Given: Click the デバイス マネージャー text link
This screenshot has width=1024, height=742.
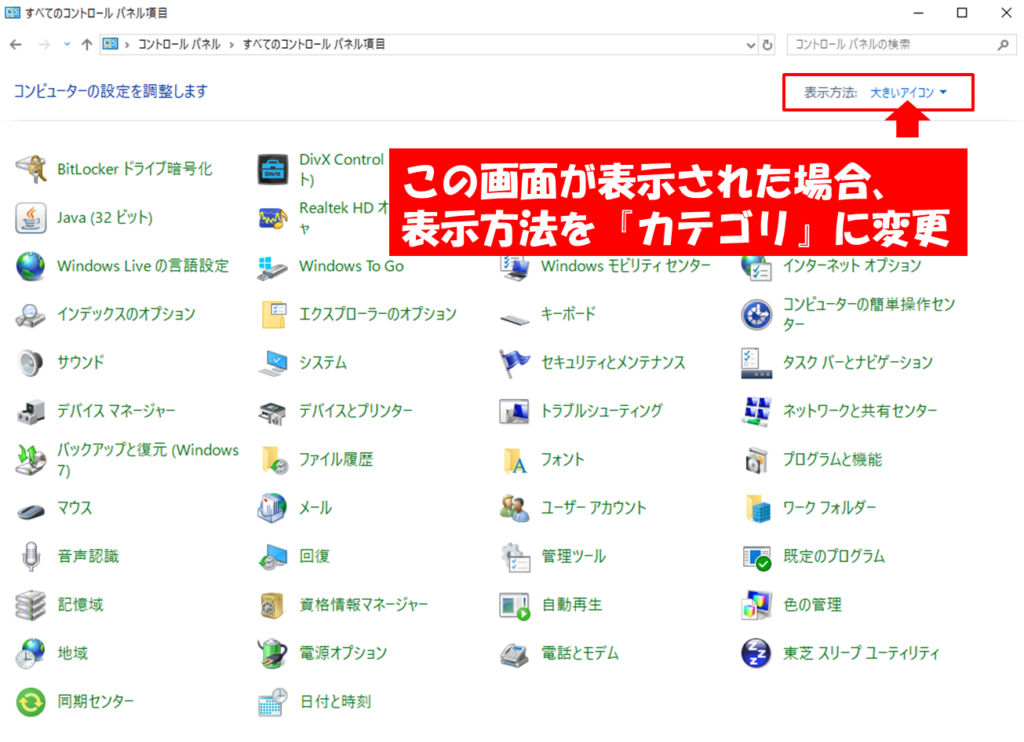Looking at the screenshot, I should point(116,411).
